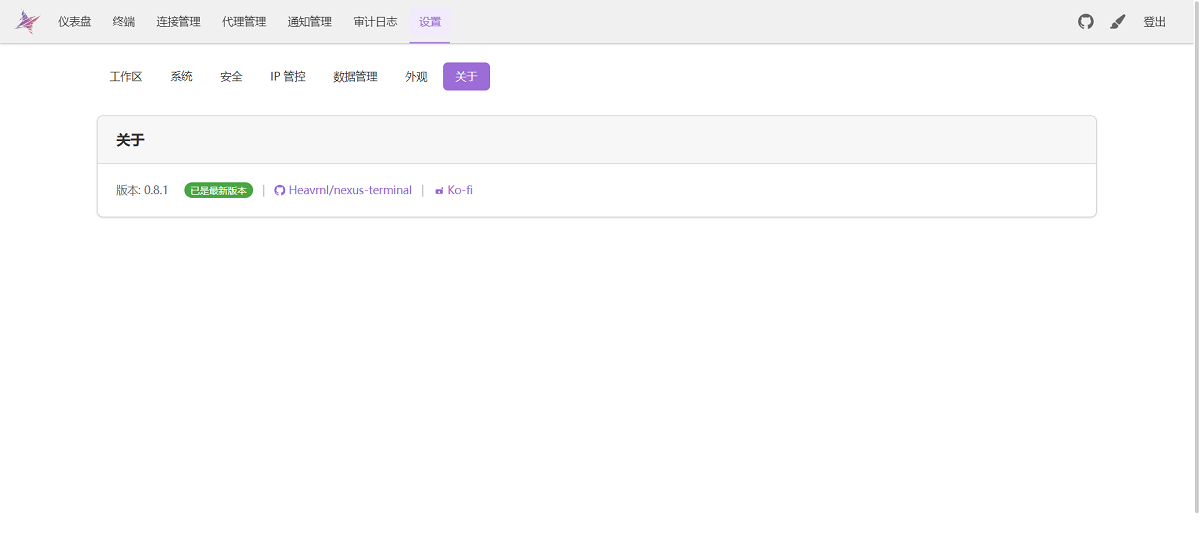This screenshot has height=555, width=1200.
Task: Click the 设置 settings menu item
Action: click(x=430, y=22)
